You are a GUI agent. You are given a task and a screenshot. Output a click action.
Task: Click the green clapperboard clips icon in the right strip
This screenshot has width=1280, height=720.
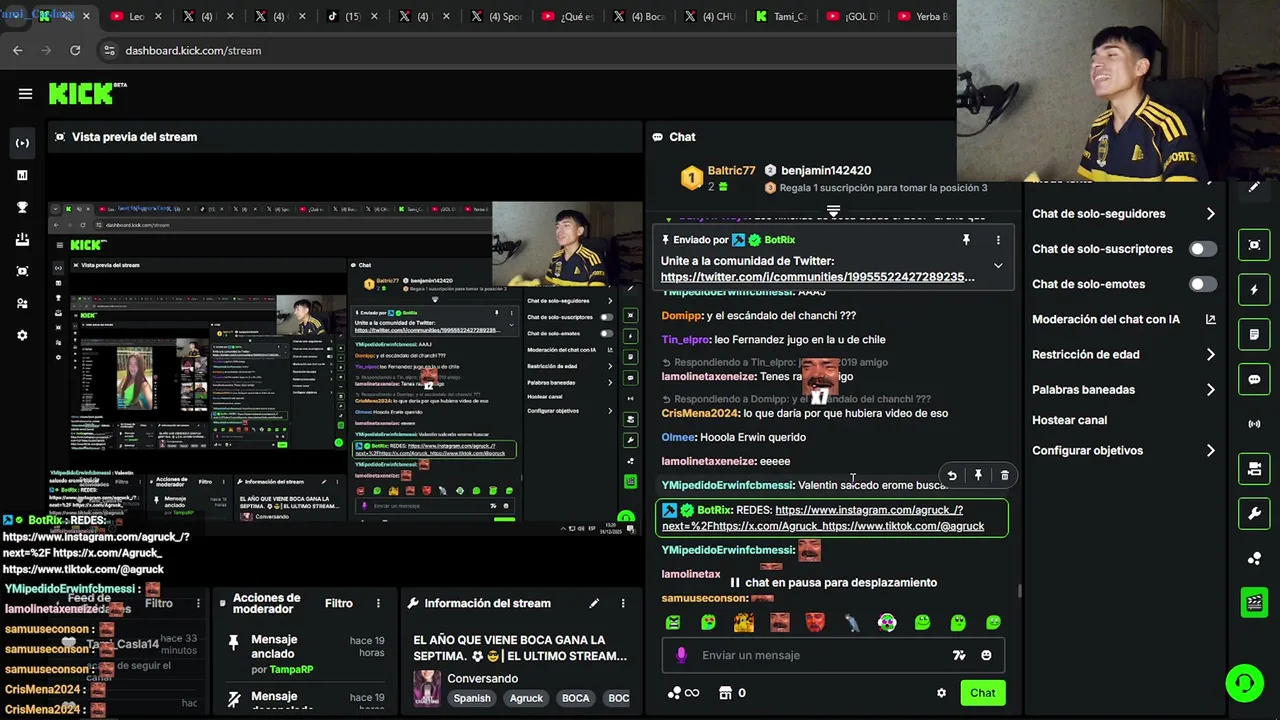coord(1254,602)
